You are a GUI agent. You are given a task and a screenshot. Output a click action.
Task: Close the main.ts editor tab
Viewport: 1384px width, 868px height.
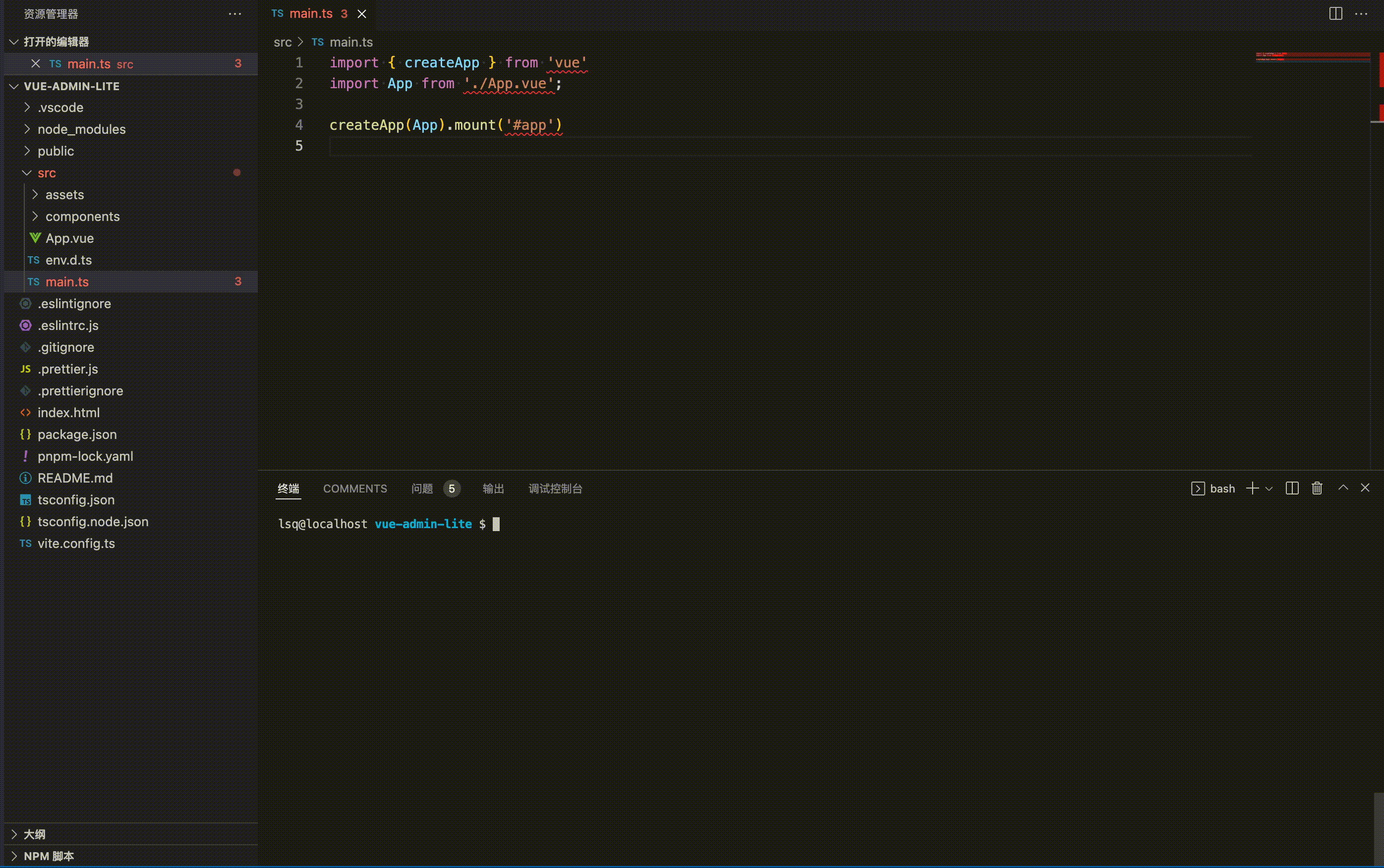(362, 14)
